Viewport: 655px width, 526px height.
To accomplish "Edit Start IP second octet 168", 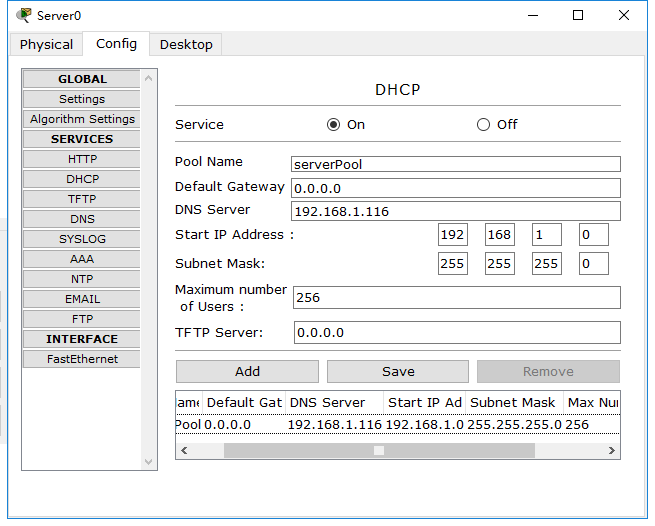I will click(x=500, y=235).
